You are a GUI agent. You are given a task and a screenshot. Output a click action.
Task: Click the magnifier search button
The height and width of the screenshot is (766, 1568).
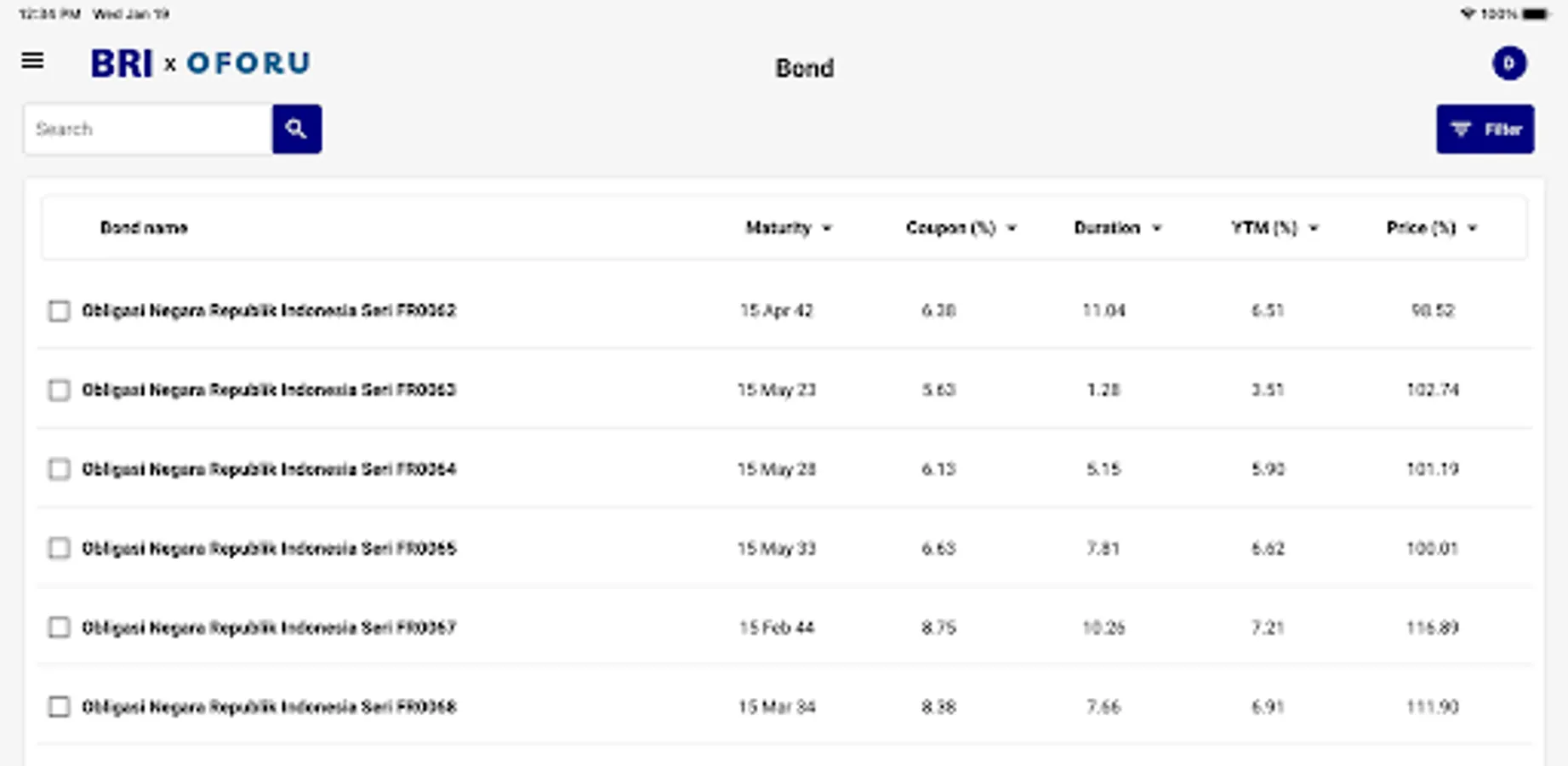click(x=296, y=129)
